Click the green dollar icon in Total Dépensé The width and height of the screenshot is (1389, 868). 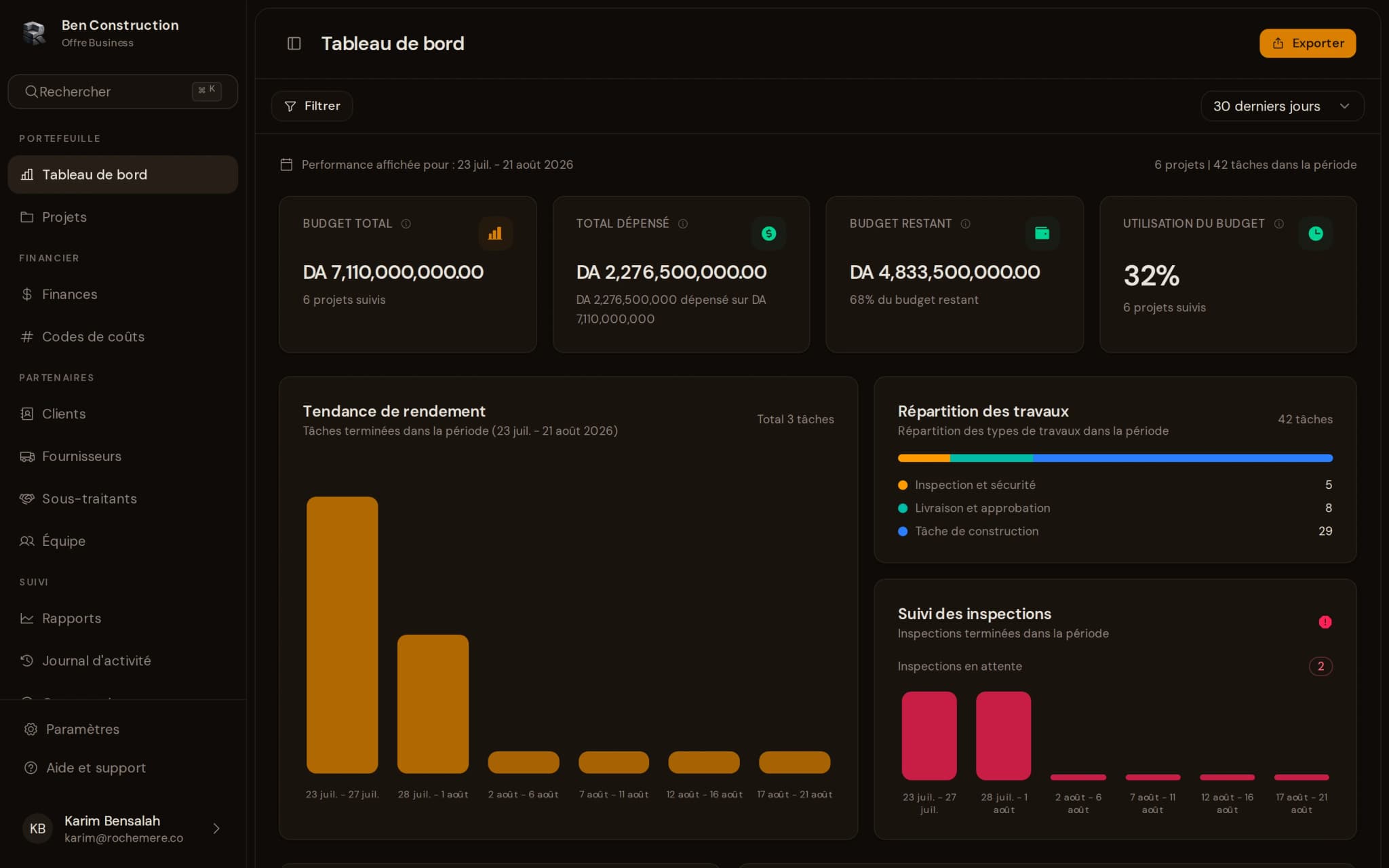tap(768, 233)
